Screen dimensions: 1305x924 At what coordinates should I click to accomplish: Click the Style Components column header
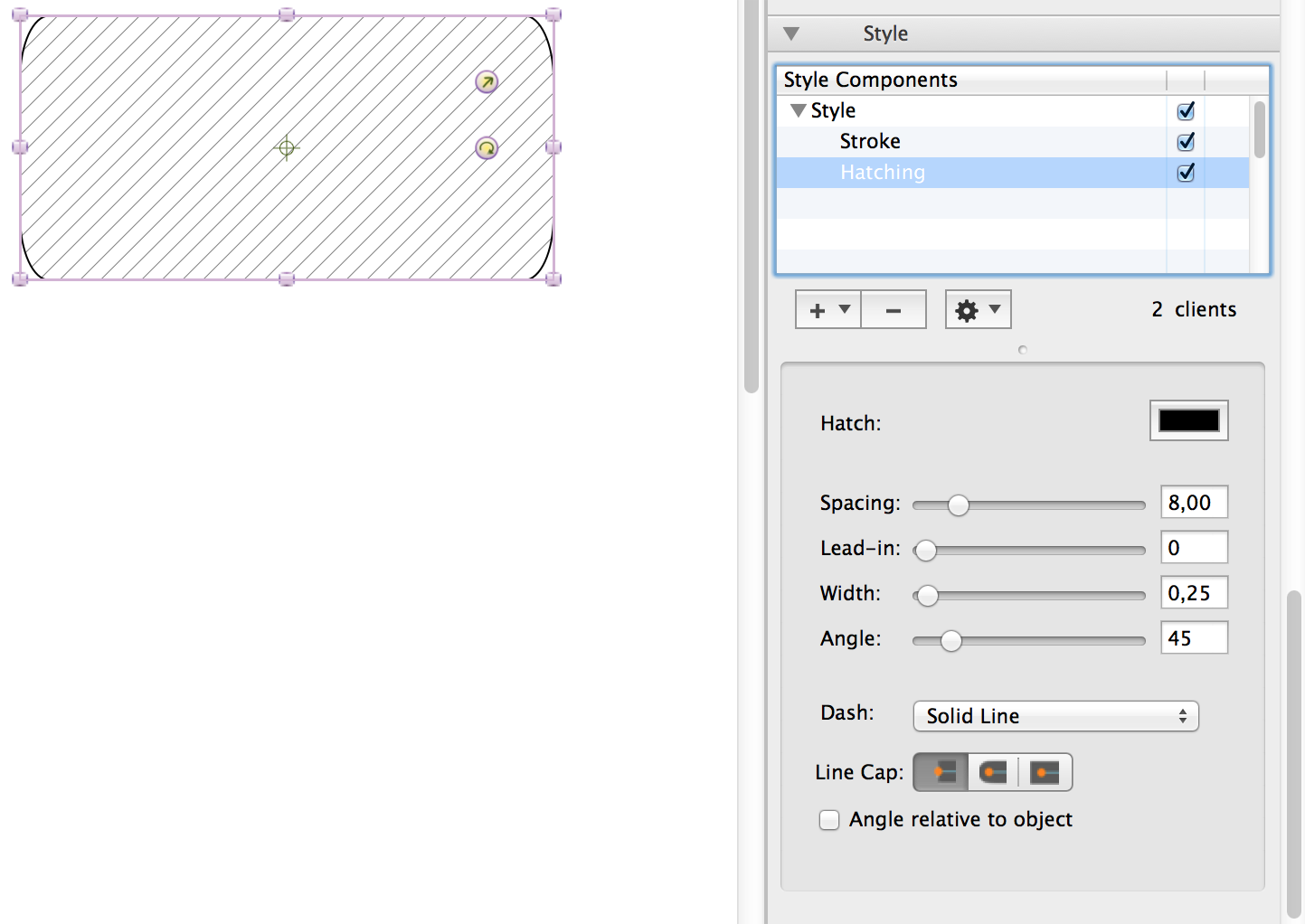971,80
